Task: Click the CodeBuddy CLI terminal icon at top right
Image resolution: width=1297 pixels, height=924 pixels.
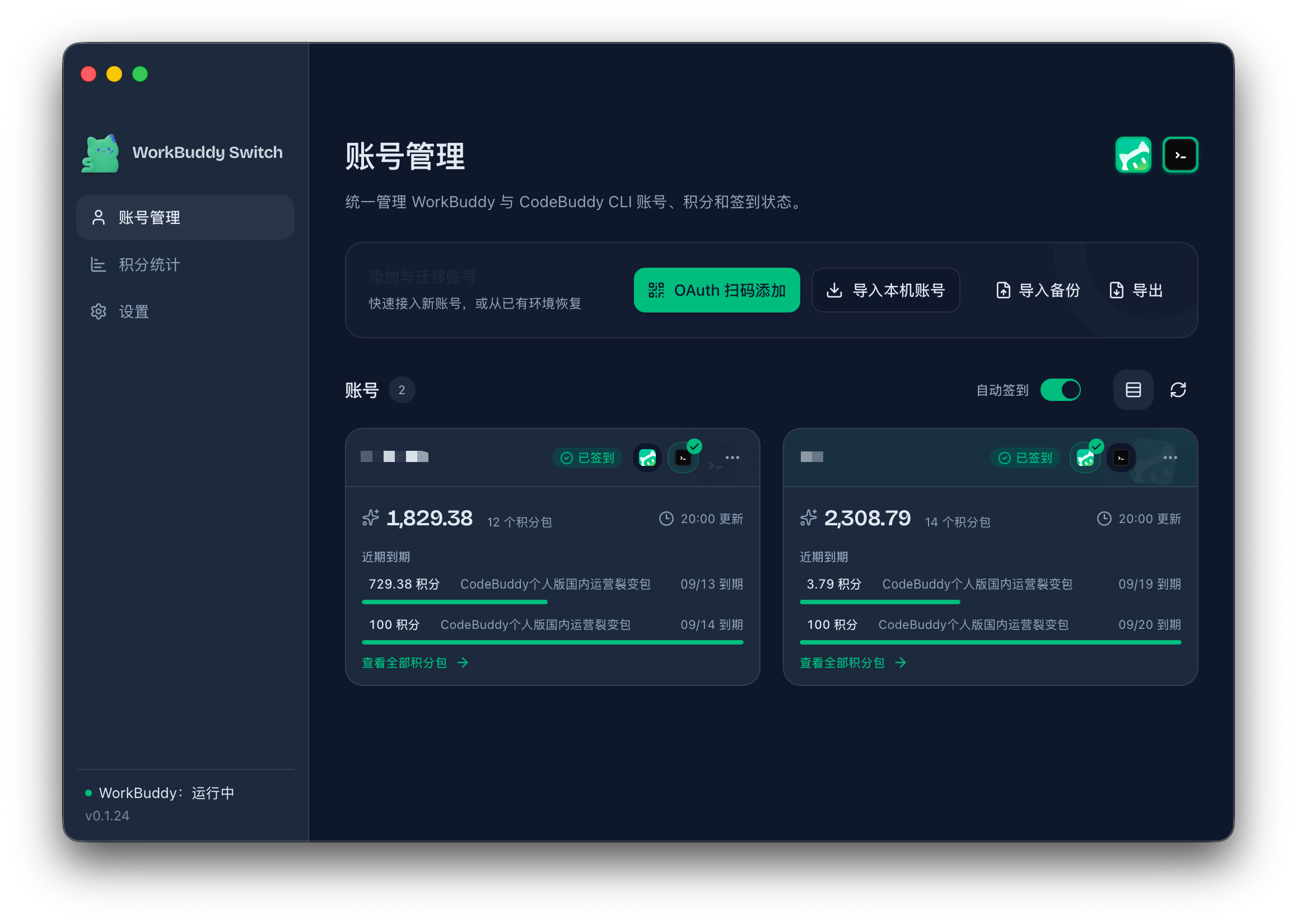Action: (1180, 154)
